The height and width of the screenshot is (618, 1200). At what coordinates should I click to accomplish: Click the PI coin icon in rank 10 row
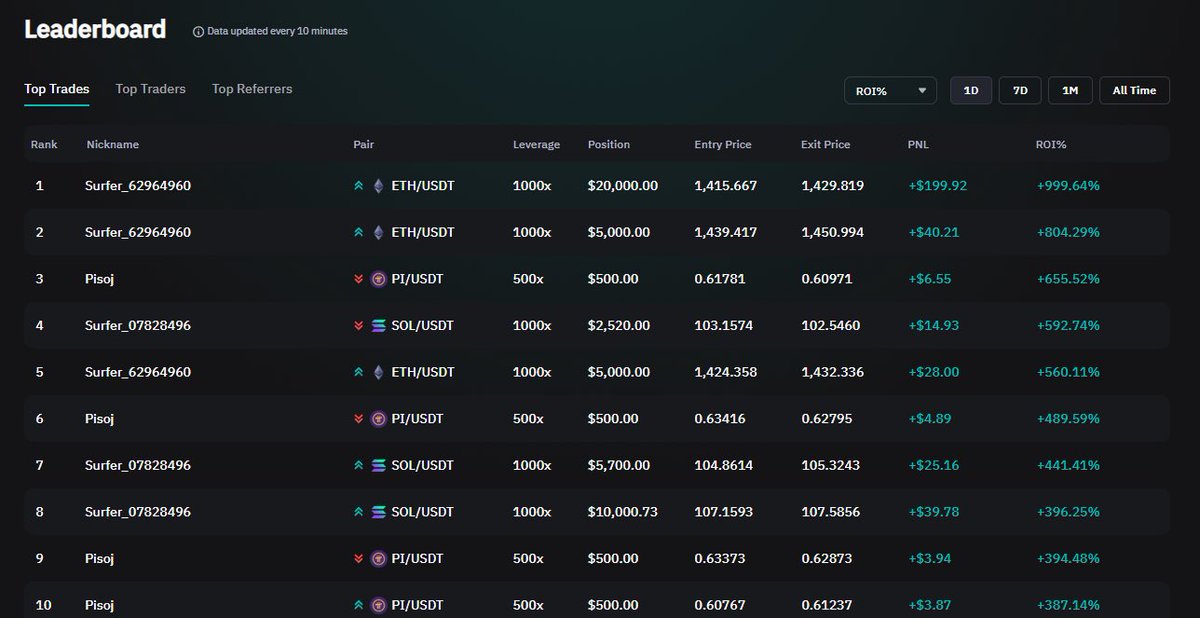click(378, 605)
